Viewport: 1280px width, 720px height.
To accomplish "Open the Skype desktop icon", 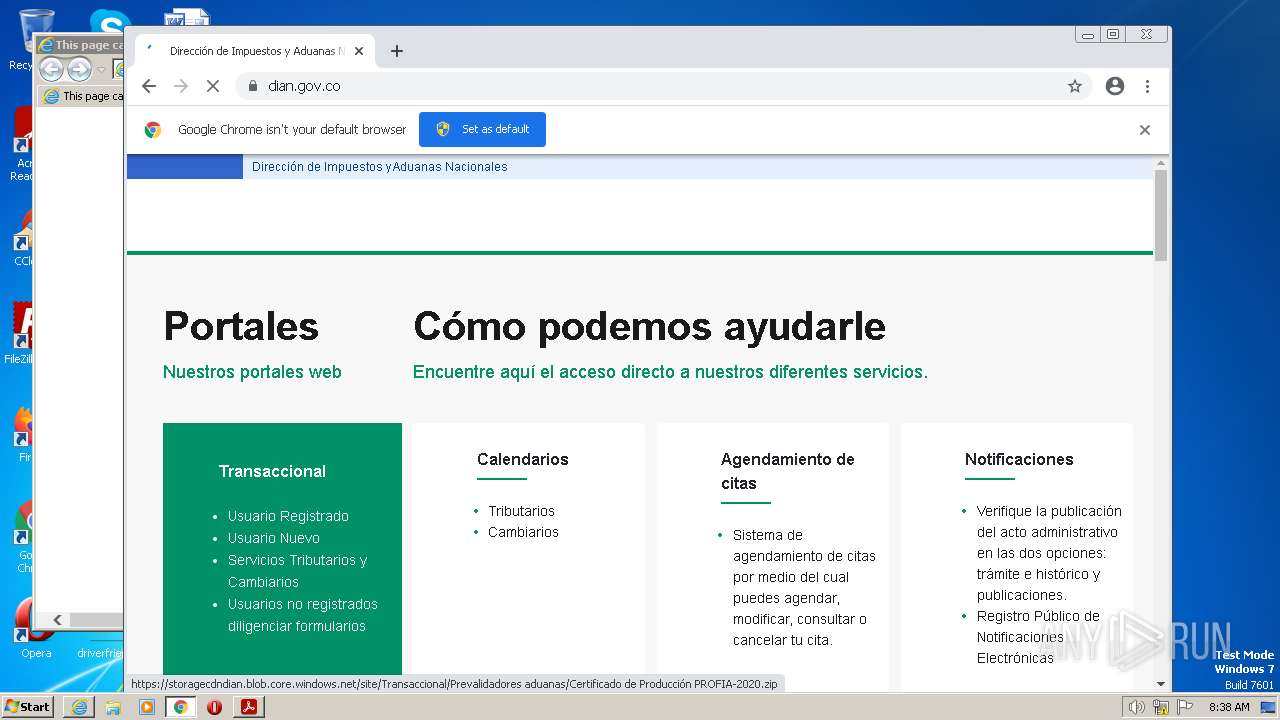I will click(110, 22).
